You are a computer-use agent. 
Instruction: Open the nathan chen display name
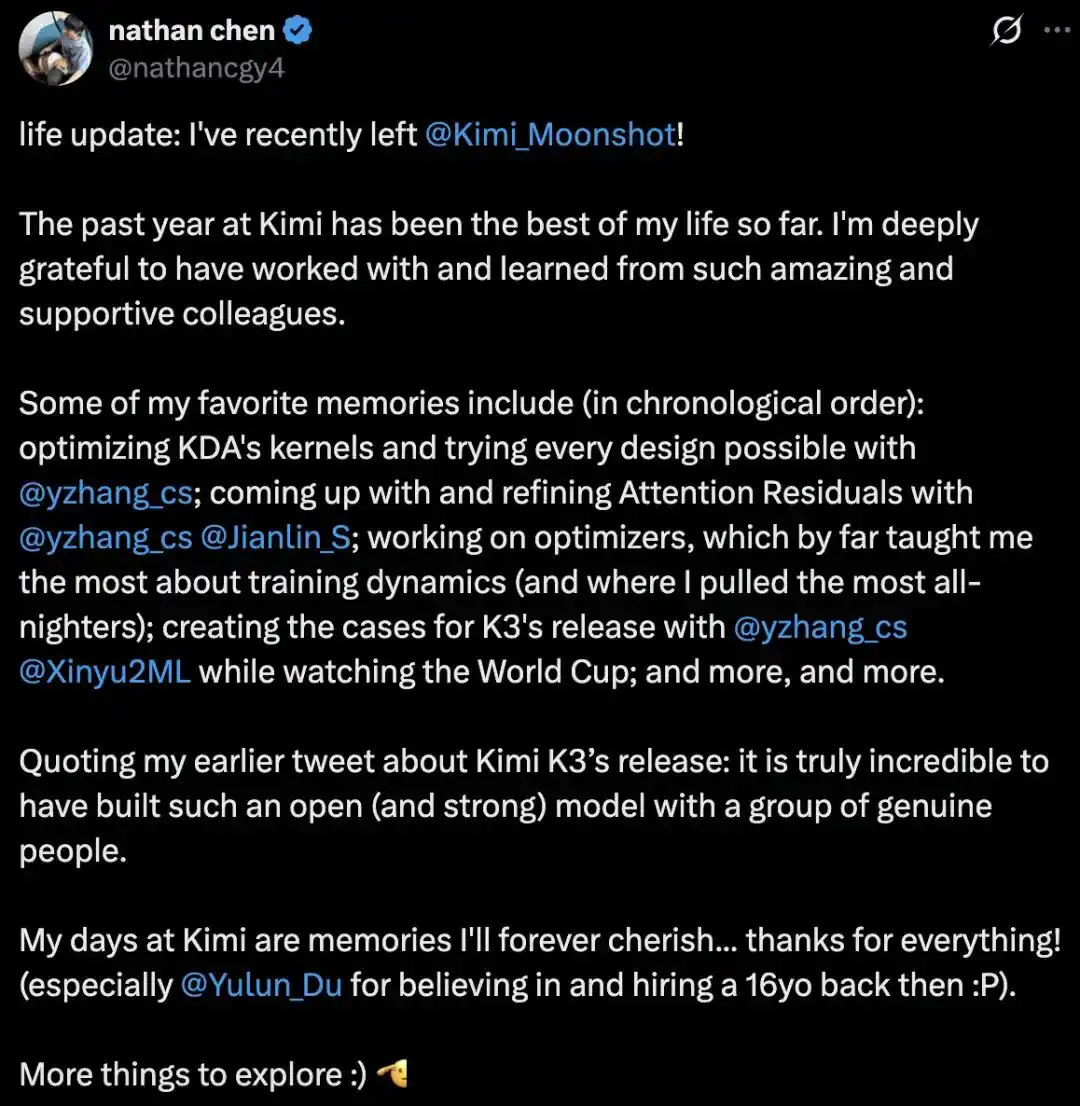[191, 30]
